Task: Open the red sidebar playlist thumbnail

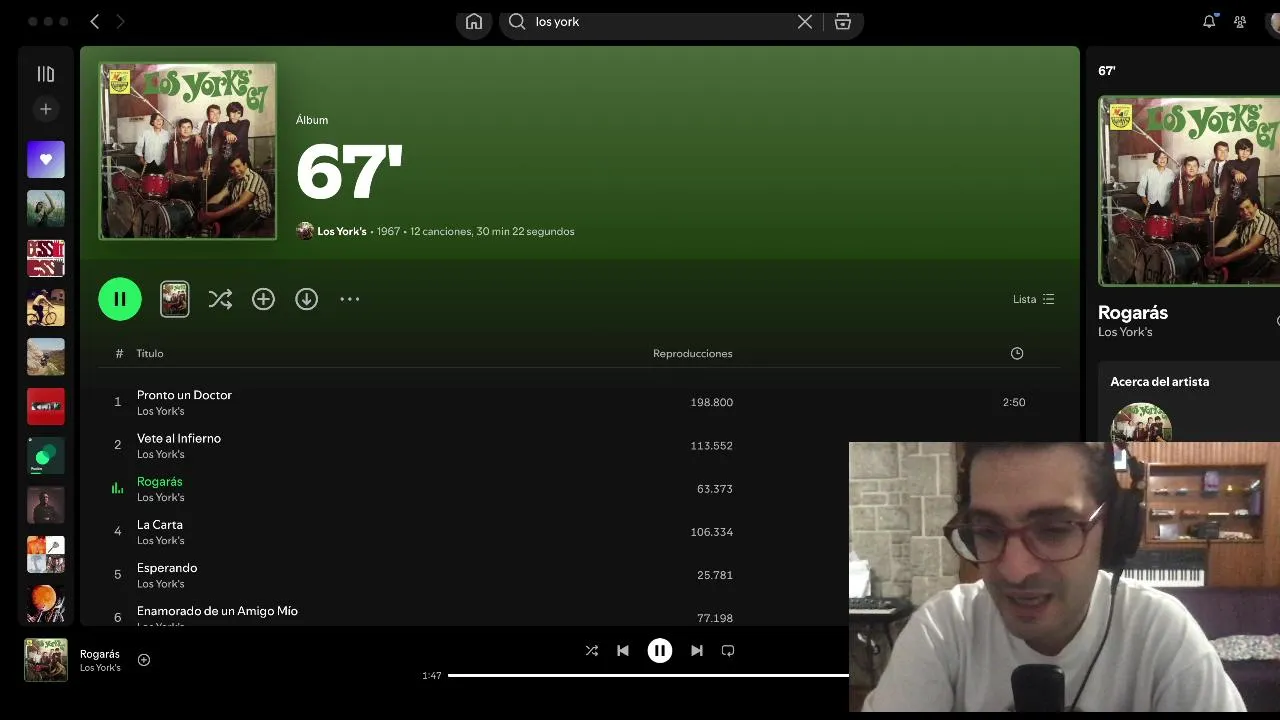Action: pos(46,406)
